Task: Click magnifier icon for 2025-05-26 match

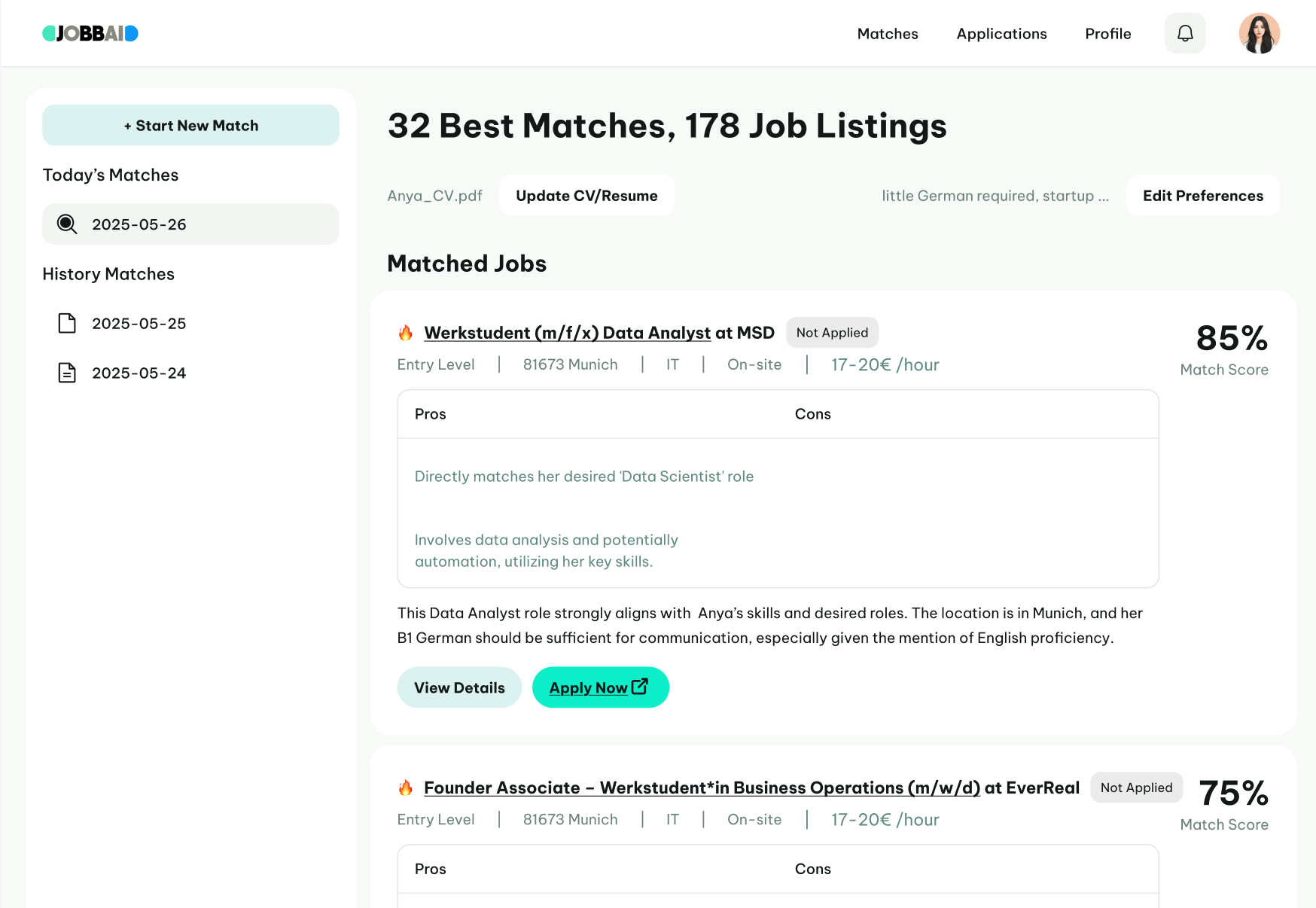Action: (67, 224)
